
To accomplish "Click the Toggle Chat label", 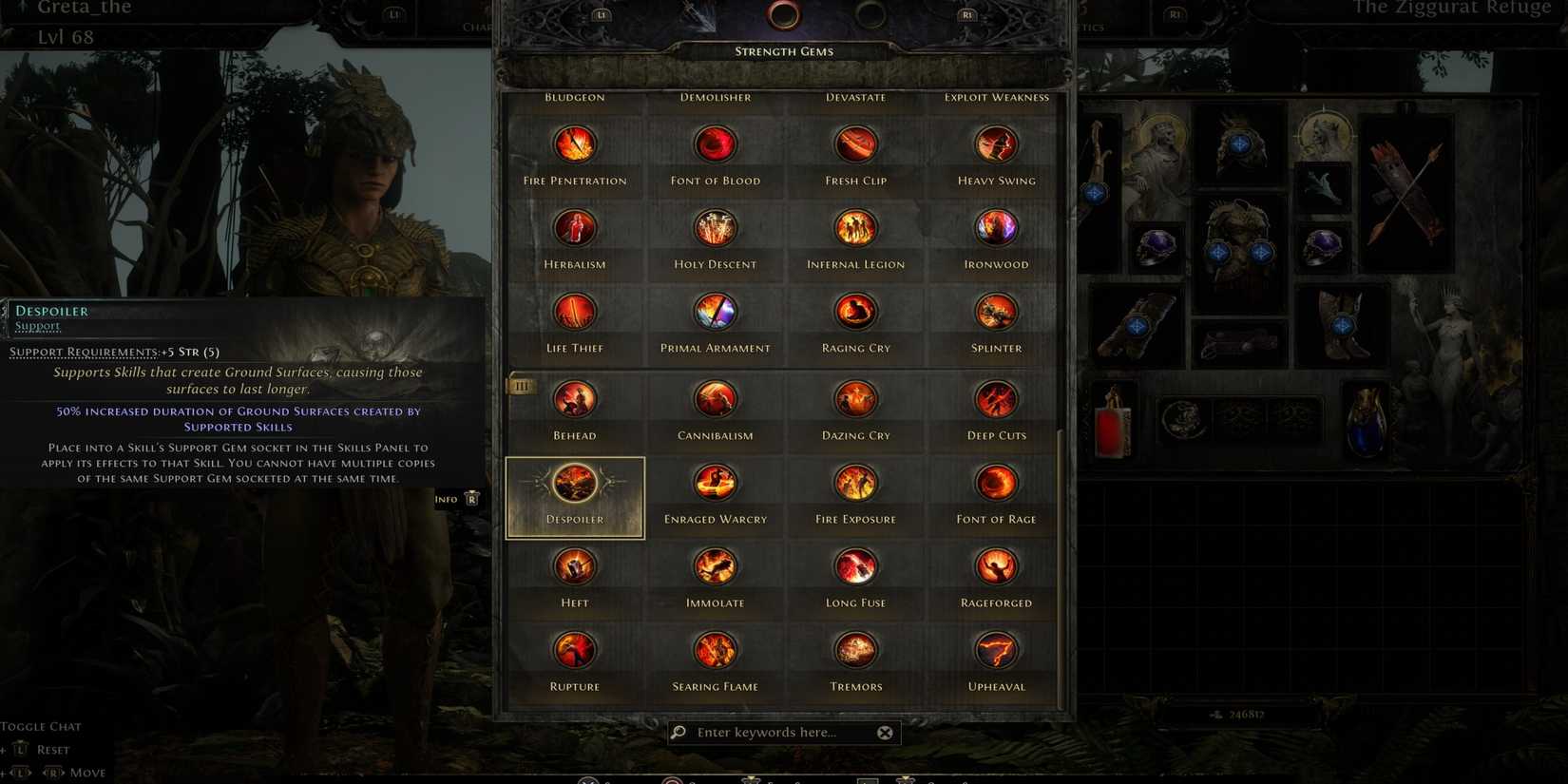I will (x=41, y=726).
